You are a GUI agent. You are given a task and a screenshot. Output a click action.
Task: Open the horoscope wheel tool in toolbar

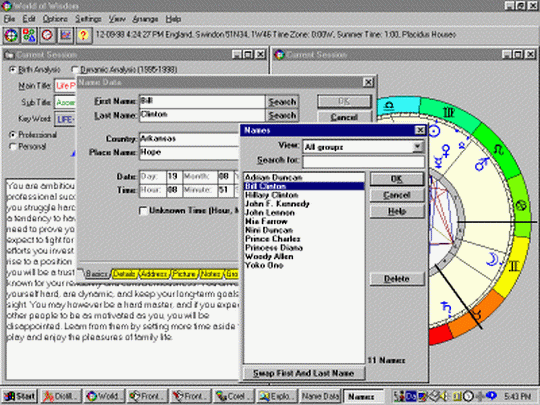coord(11,35)
